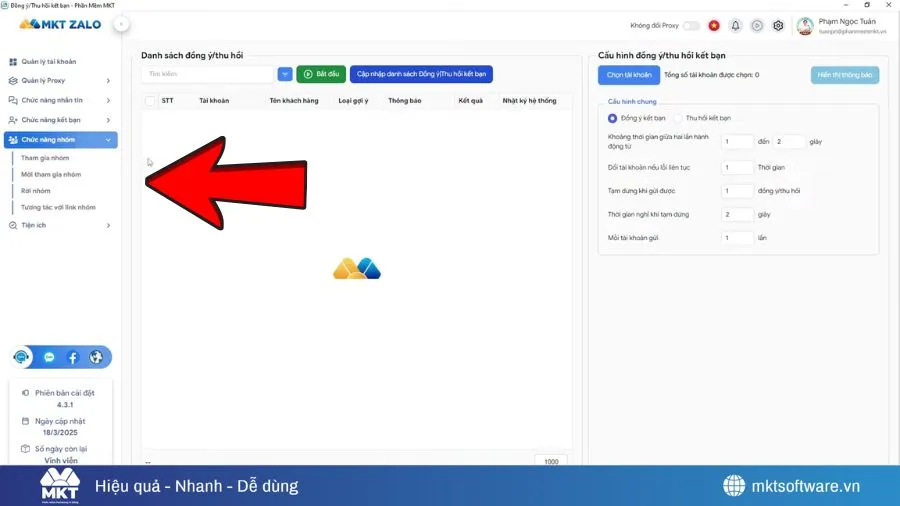Select the Đồng ý kết bạn radio
This screenshot has width=900, height=506.
[613, 118]
